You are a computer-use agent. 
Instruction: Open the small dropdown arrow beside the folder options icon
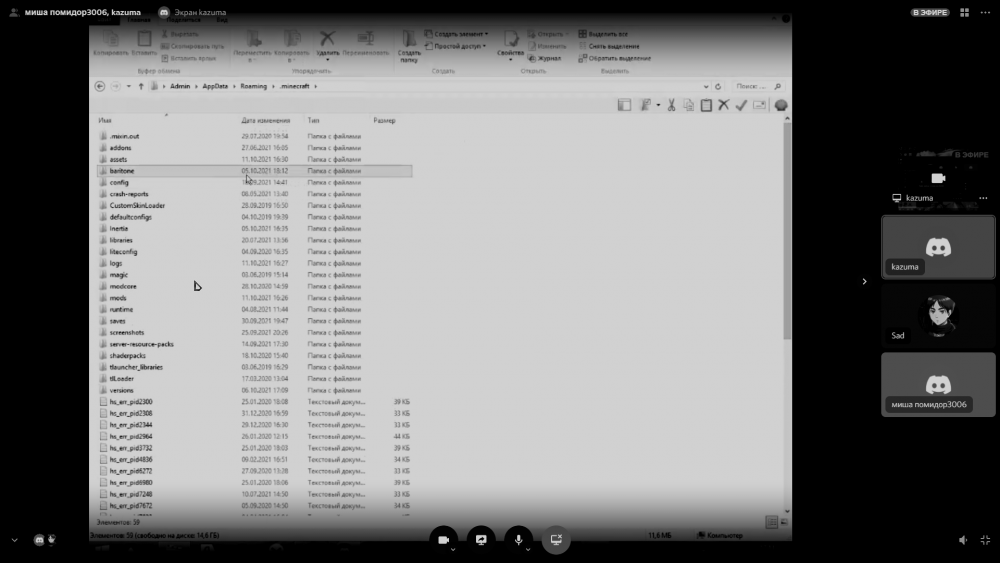[x=658, y=105]
